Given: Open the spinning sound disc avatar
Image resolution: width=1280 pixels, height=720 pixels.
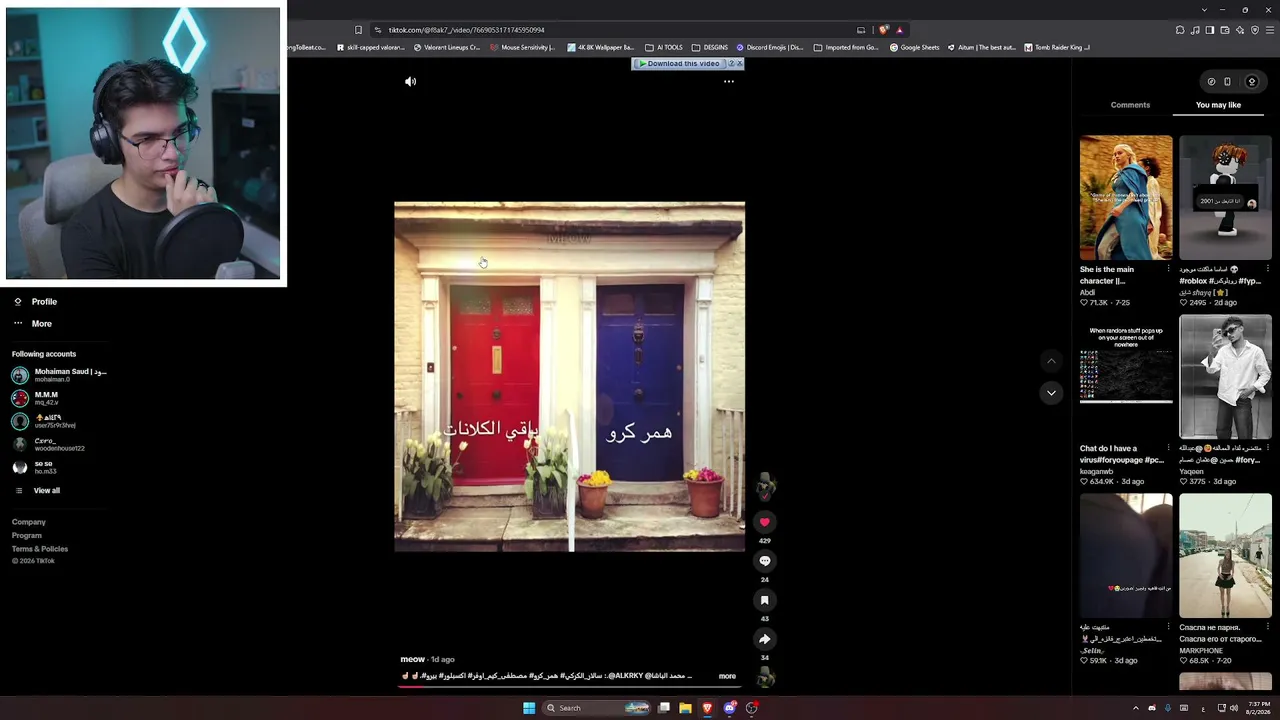Looking at the screenshot, I should (x=765, y=678).
